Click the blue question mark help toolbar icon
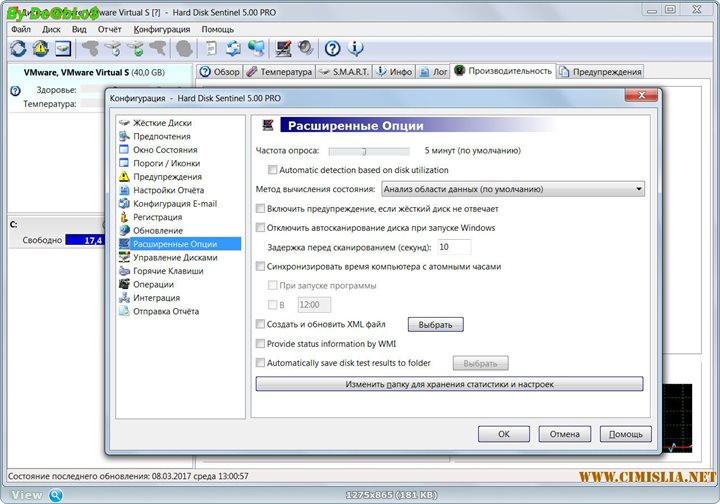This screenshot has height=504, width=720. click(x=333, y=48)
